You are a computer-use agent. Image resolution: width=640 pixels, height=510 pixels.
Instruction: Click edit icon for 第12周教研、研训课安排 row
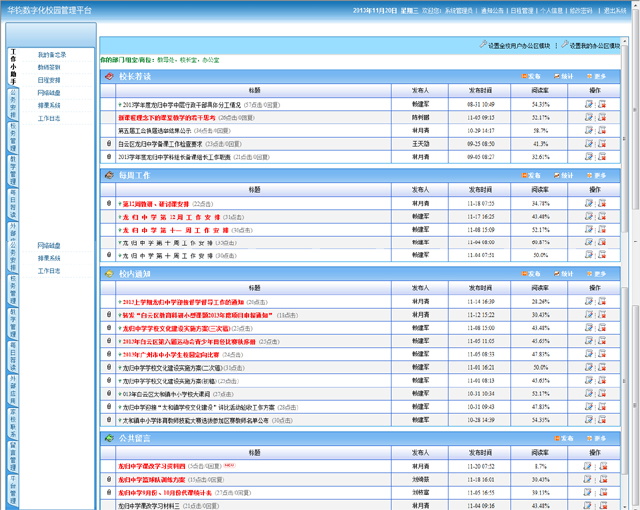(x=588, y=203)
